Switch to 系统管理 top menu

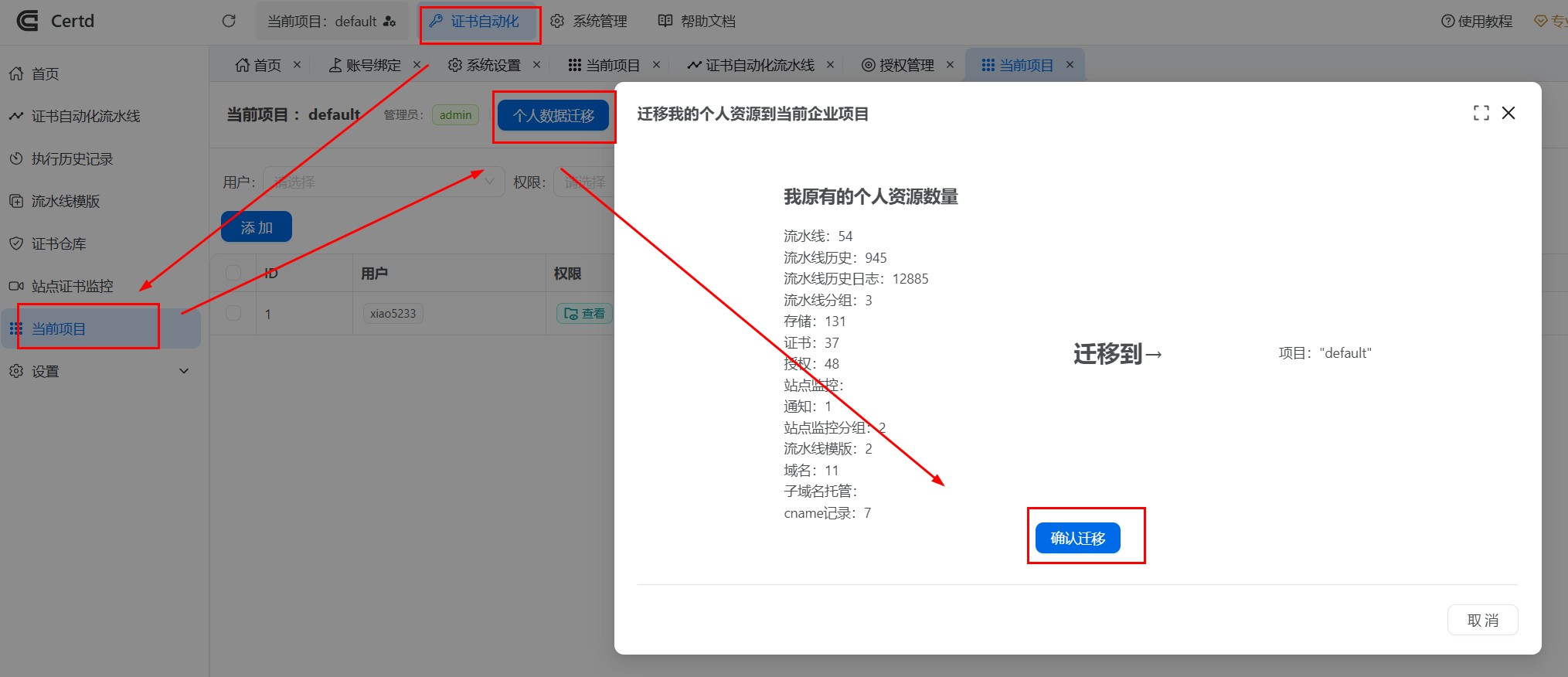point(589,22)
